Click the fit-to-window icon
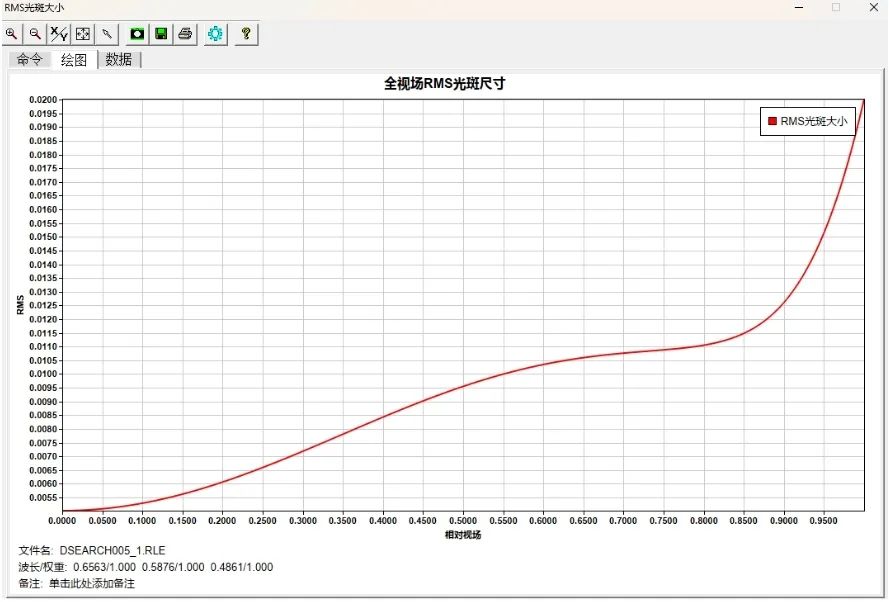This screenshot has width=889, height=602. point(83,34)
